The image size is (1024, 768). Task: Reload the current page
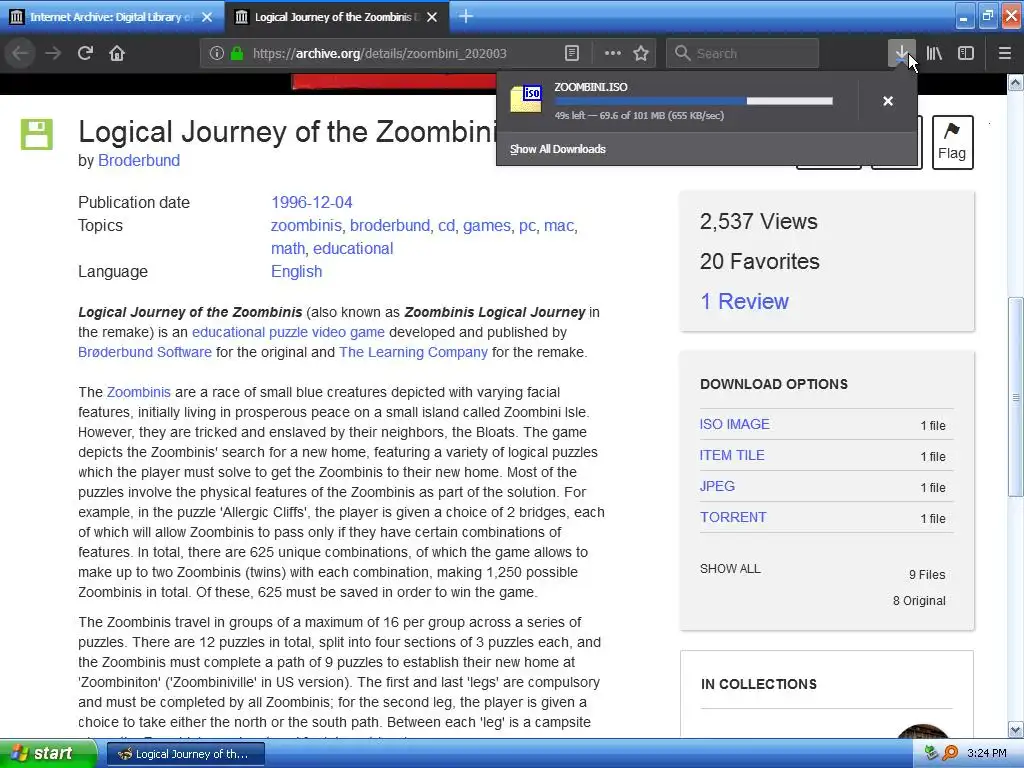tap(85, 53)
